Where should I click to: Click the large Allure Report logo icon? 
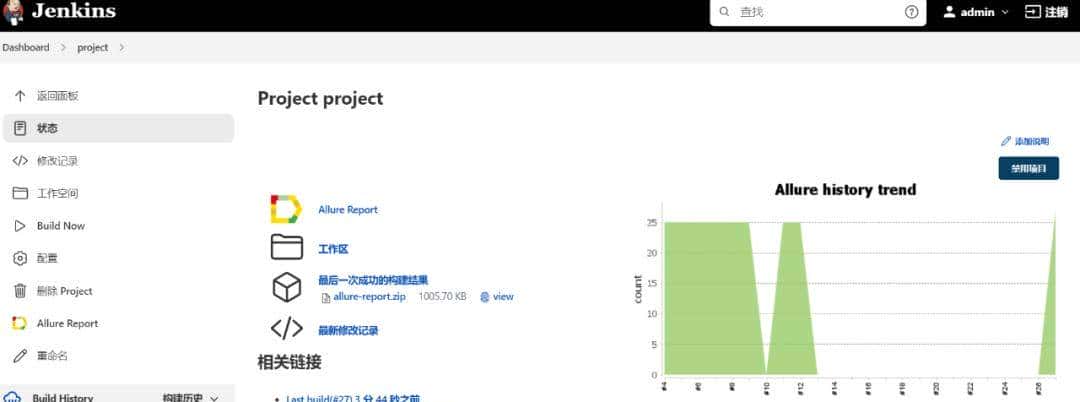[x=286, y=209]
